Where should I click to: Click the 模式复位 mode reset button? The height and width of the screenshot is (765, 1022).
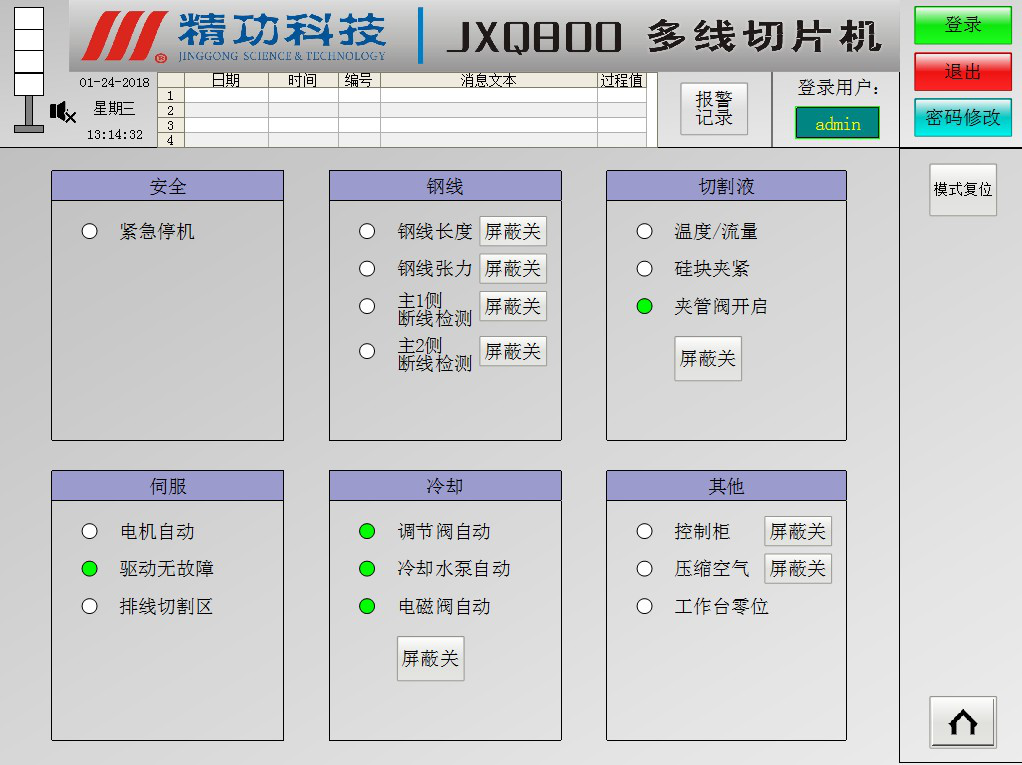963,190
